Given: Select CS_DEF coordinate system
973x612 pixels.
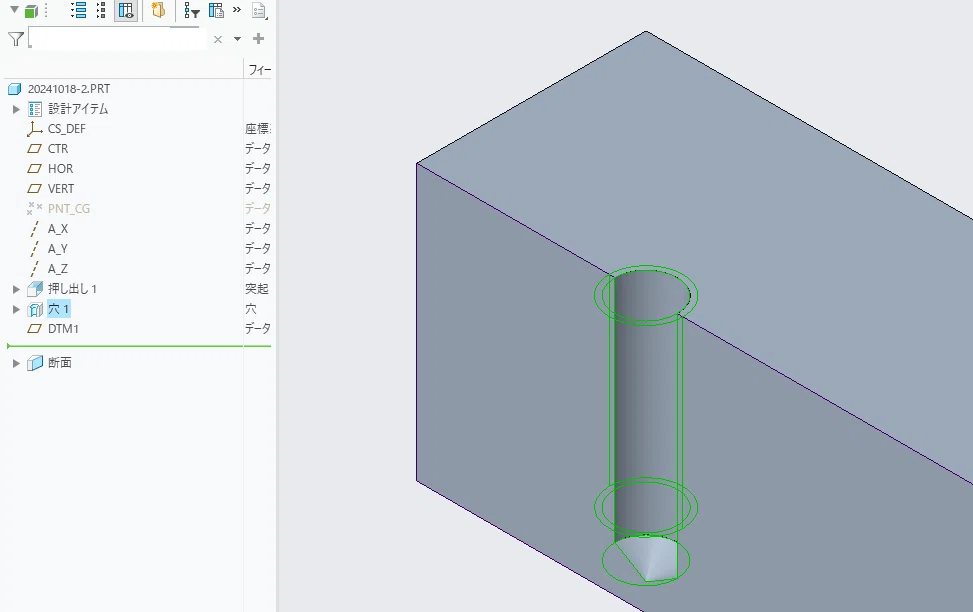Looking at the screenshot, I should point(66,129).
